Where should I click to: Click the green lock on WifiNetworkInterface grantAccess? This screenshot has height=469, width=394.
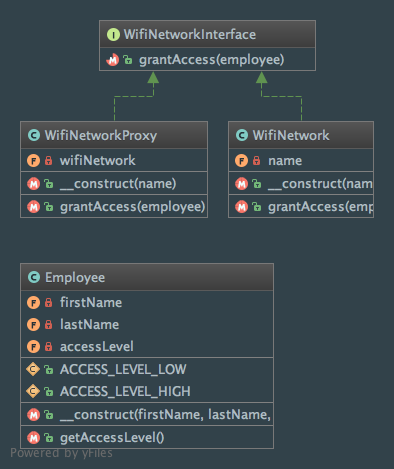(128, 60)
